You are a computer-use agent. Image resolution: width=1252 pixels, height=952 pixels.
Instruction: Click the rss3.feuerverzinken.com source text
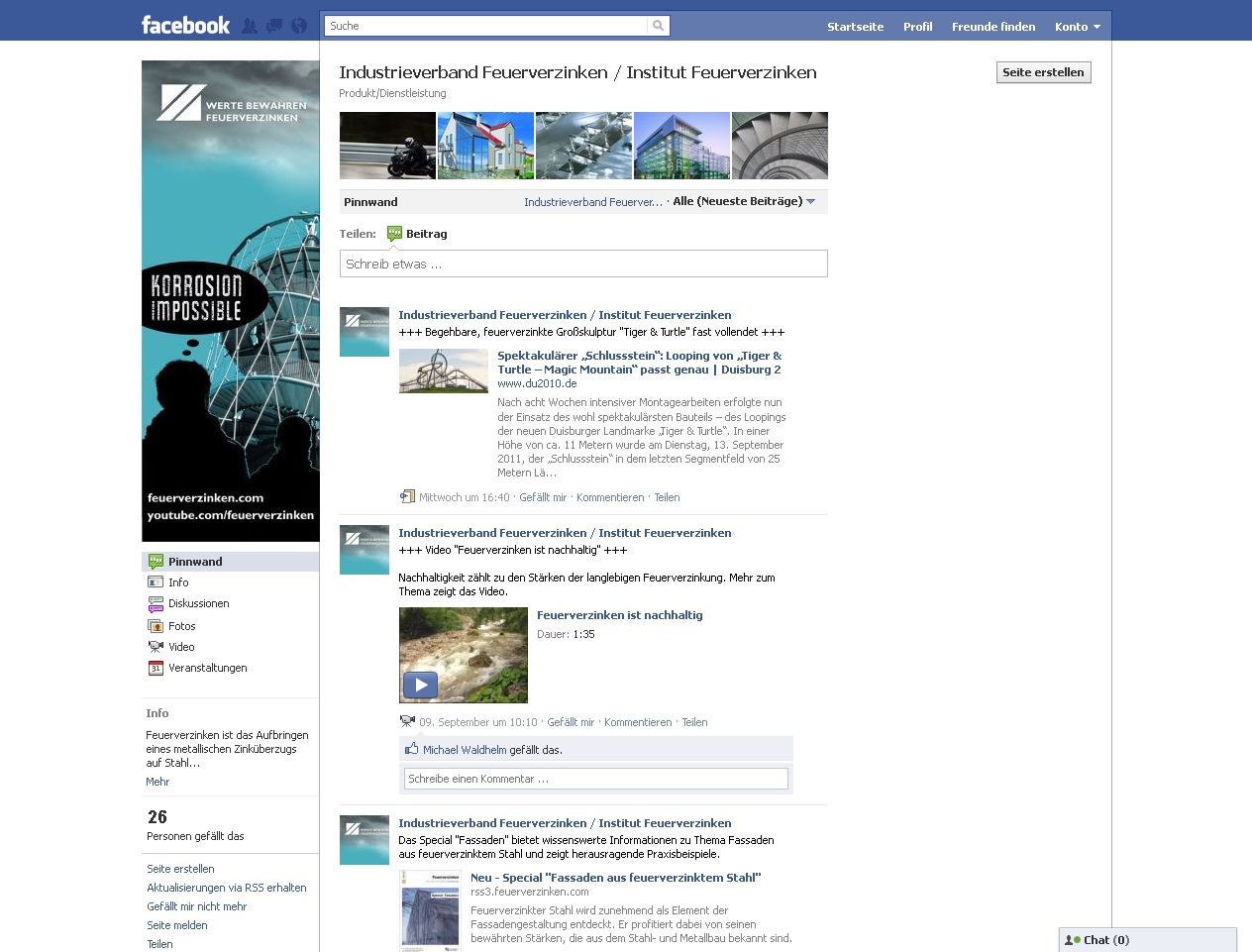pos(530,892)
